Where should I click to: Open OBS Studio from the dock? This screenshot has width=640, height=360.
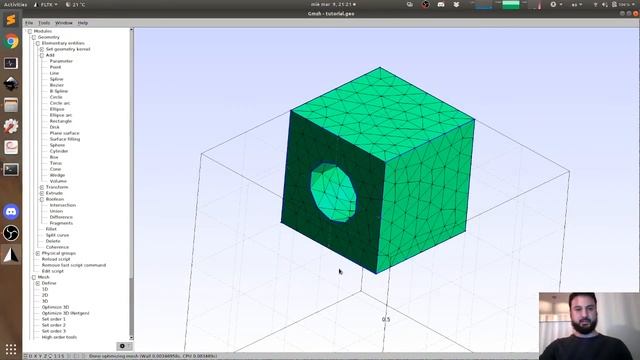11,233
